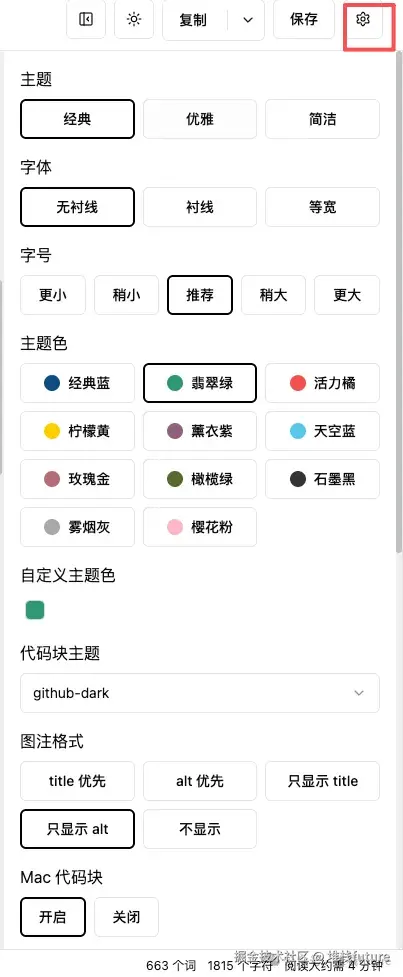Turn off Mac code block with 关闭
The width and height of the screenshot is (403, 977).
tap(126, 917)
